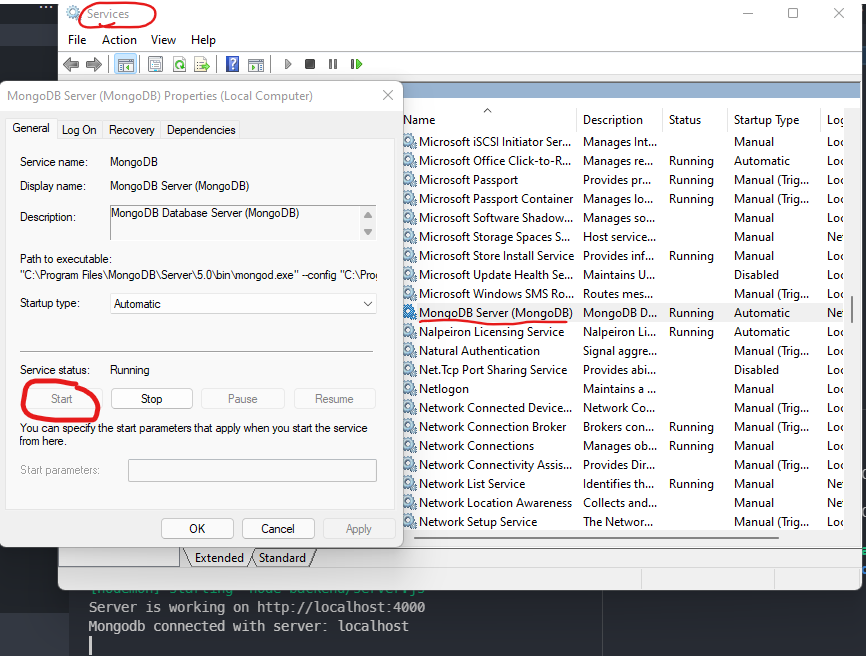866x656 pixels.
Task: Open the Startup type dropdown
Action: pyautogui.click(x=243, y=304)
